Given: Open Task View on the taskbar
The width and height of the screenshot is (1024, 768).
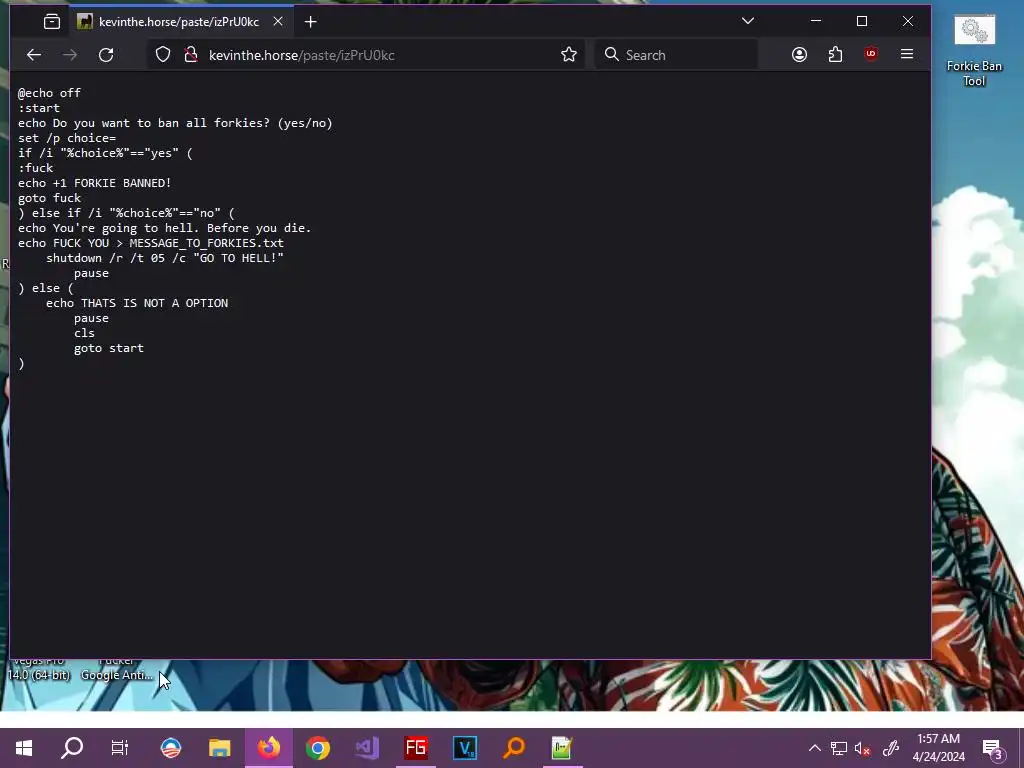Looking at the screenshot, I should [x=120, y=748].
